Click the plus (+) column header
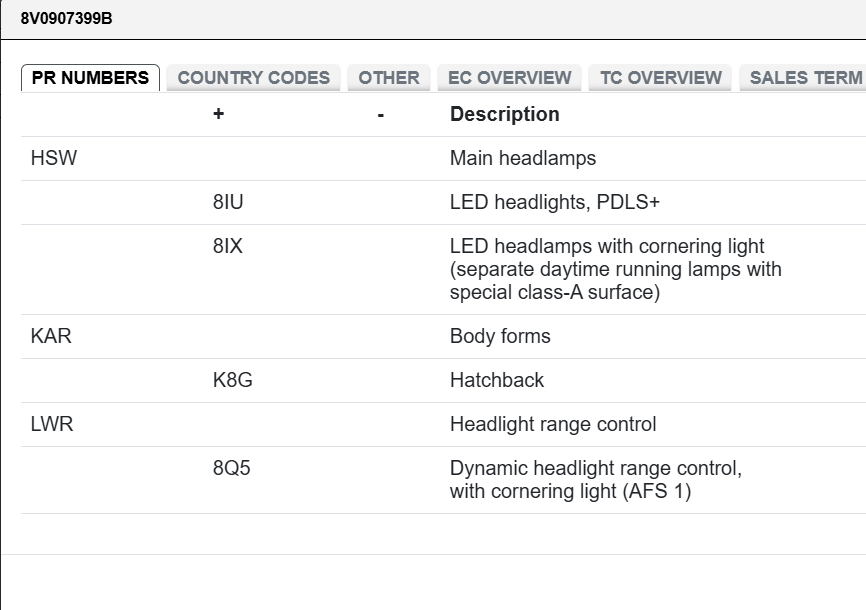This screenshot has height=610, width=866. pos(219,114)
